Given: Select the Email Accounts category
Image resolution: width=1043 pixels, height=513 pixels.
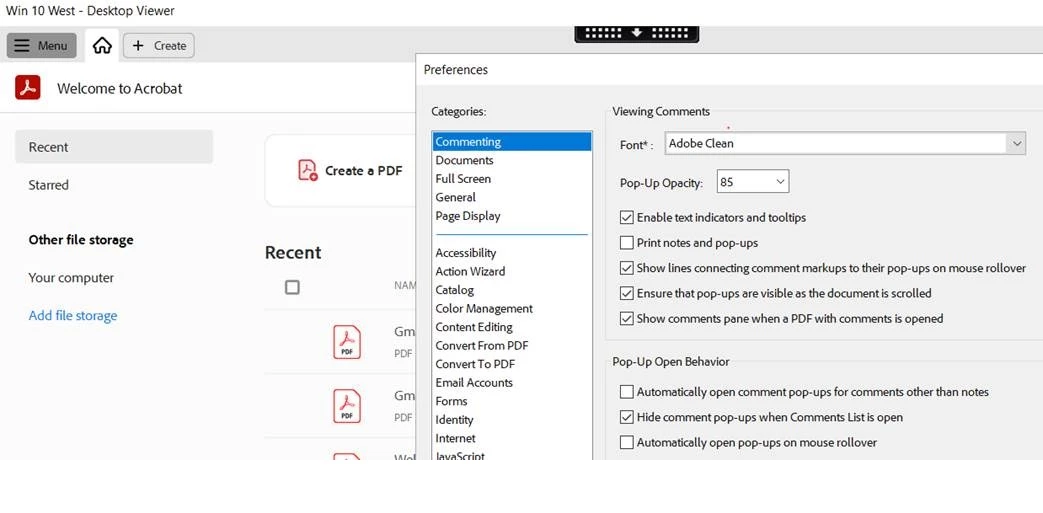Looking at the screenshot, I should tap(512, 383).
